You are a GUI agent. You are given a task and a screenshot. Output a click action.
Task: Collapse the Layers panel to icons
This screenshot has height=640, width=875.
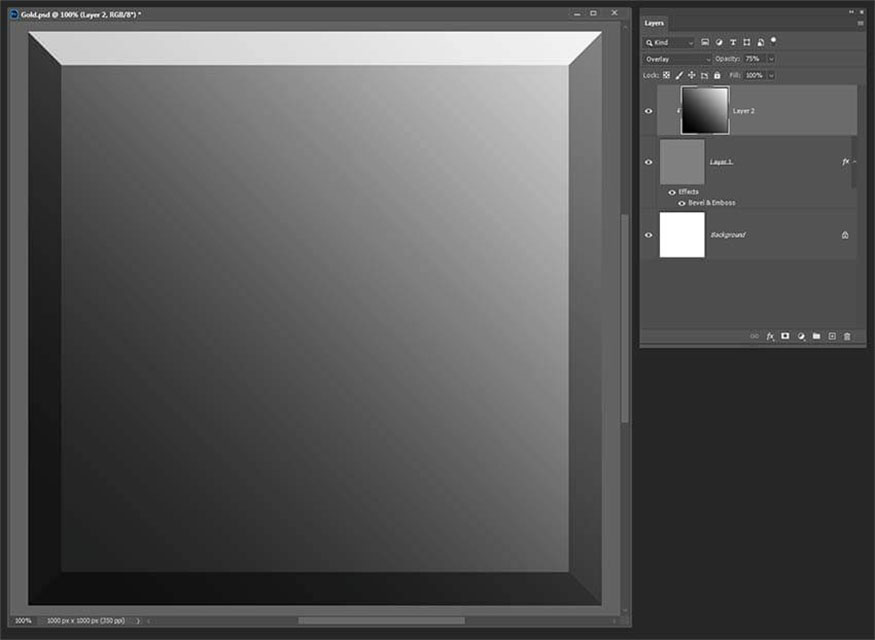(852, 12)
